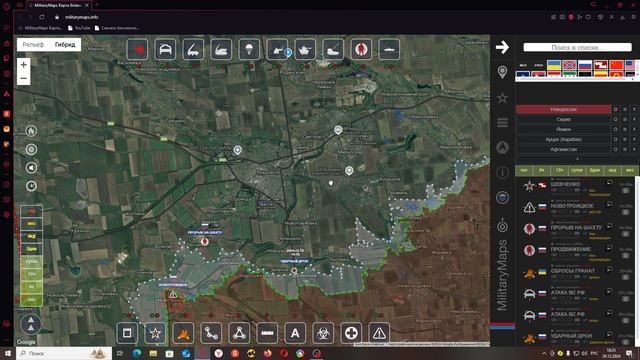This screenshot has width=640, height=360.
Task: Select the ruler measure icon in bottom toolbar
Action: (267, 333)
